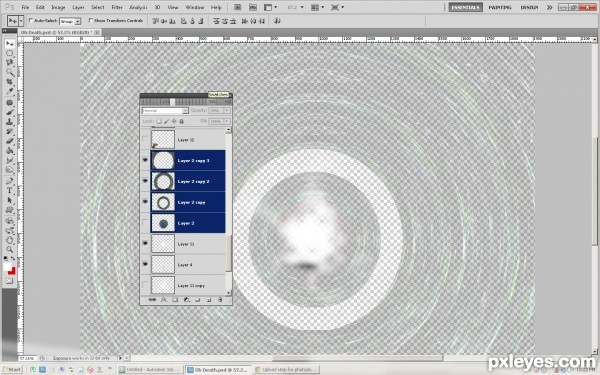Open the Image menu
Viewport: 600px width, 375px height.
58,7
